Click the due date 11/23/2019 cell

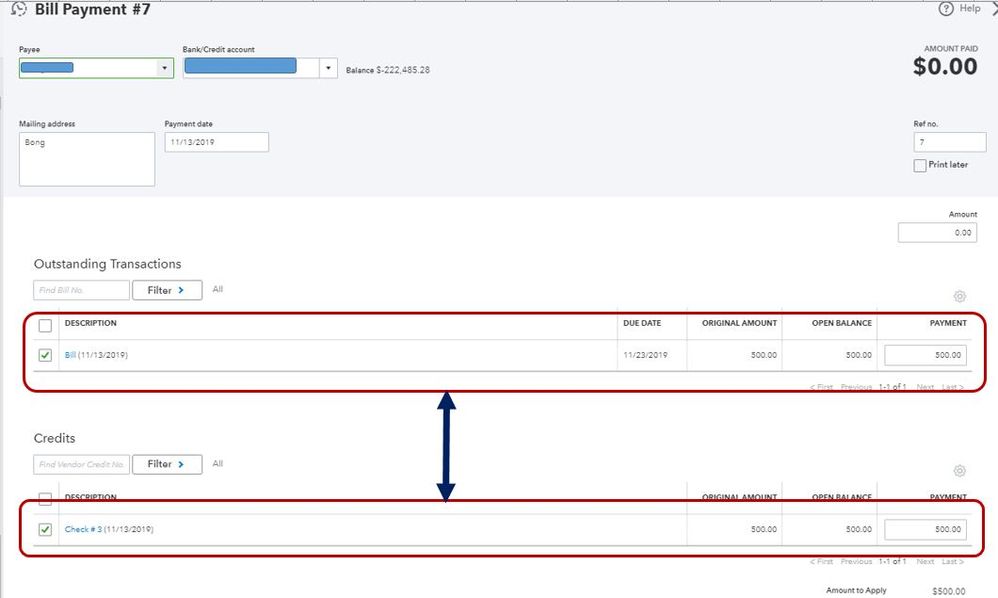(x=645, y=355)
